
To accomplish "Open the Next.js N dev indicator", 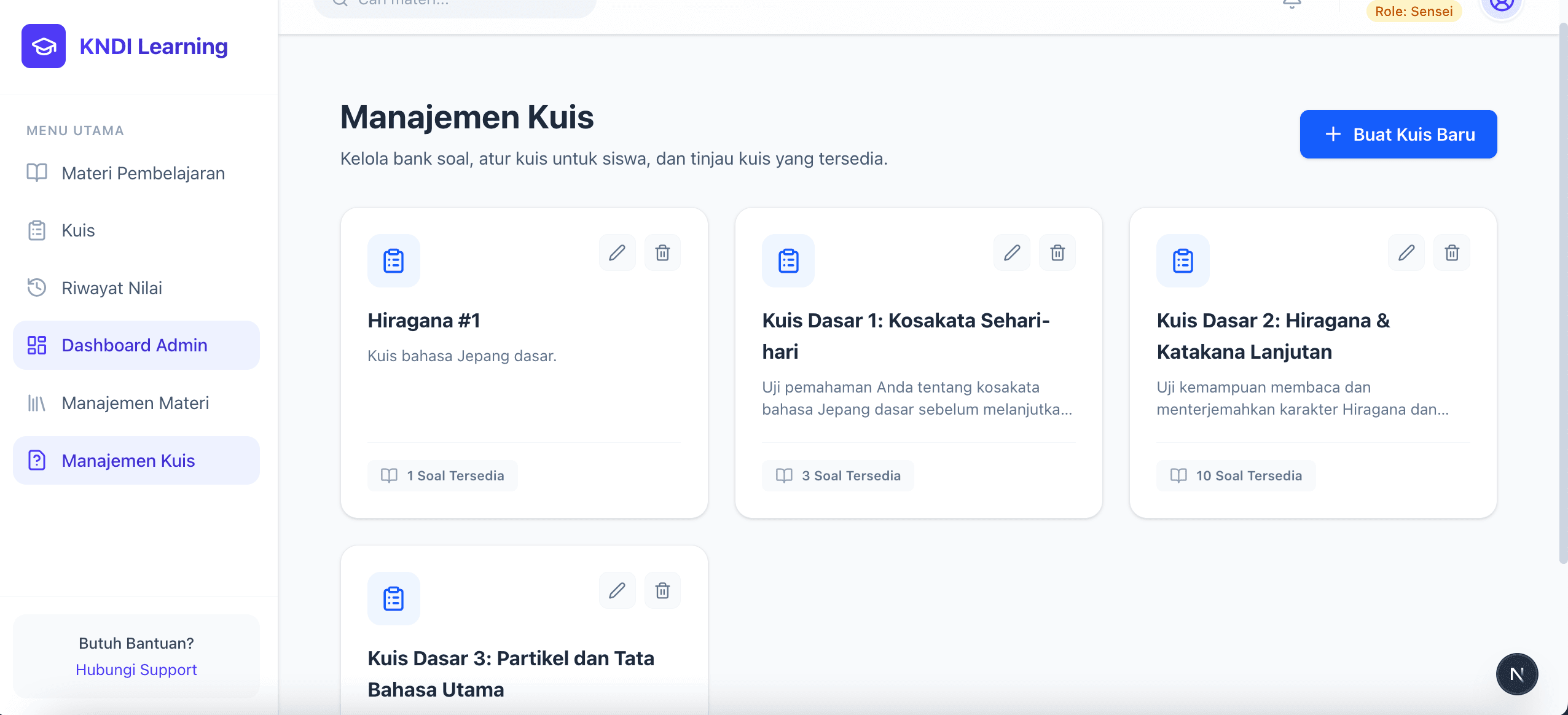I will tap(1517, 674).
